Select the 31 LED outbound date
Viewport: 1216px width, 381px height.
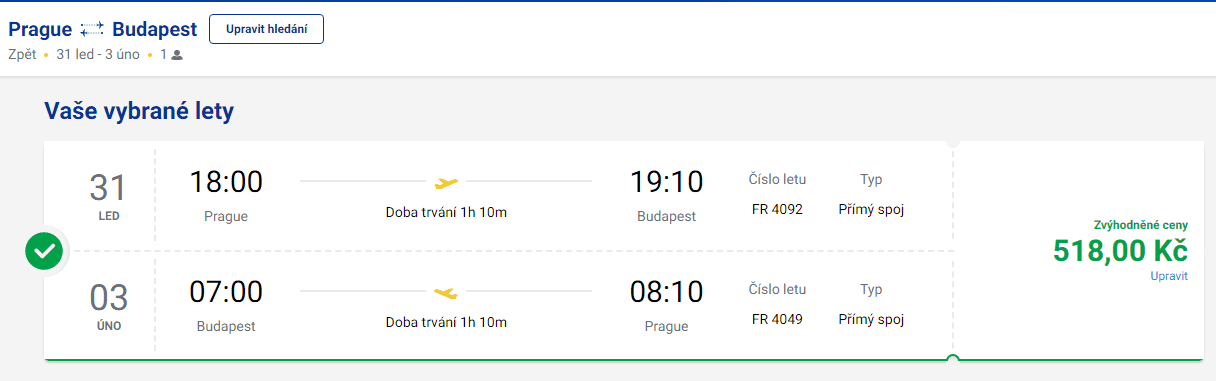106,196
